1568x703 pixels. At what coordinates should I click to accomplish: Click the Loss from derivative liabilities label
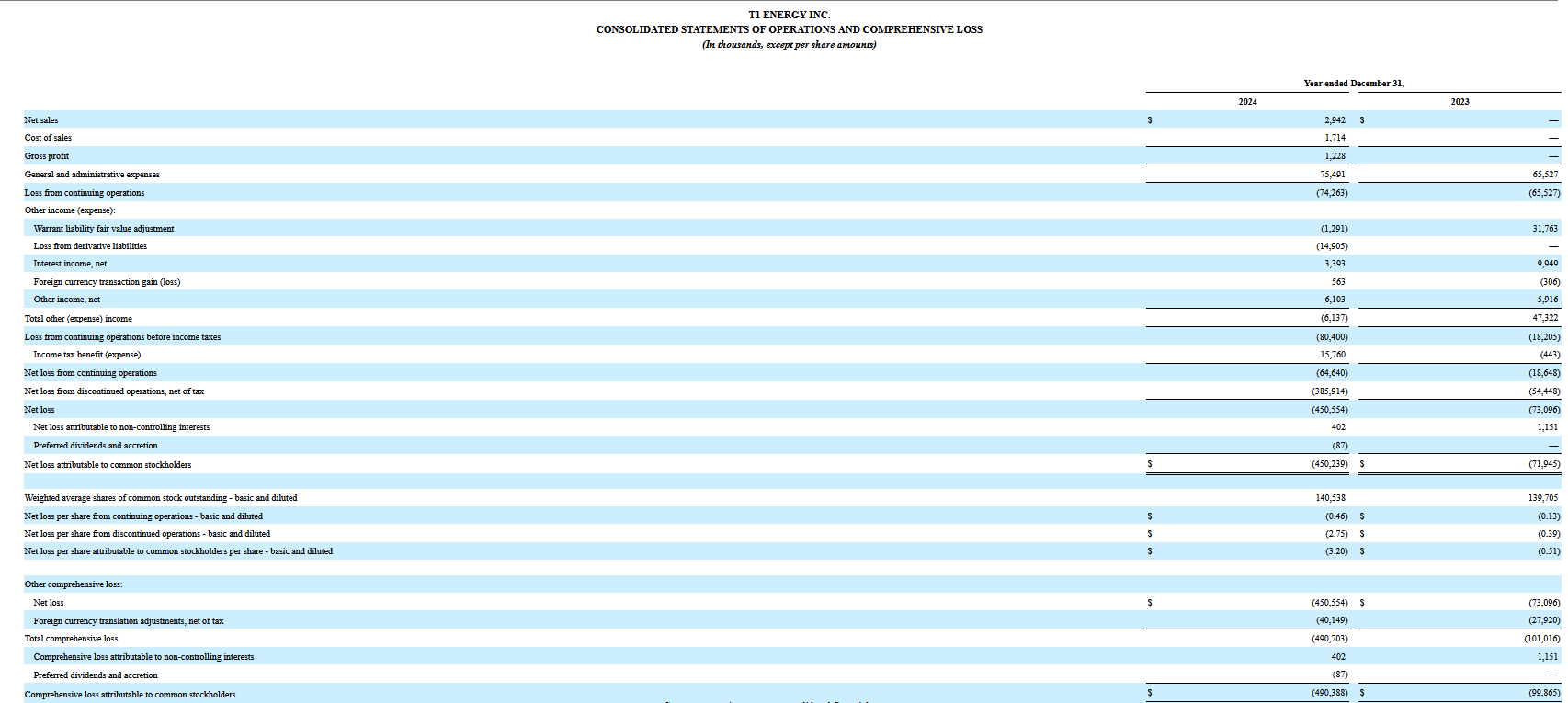(x=90, y=246)
